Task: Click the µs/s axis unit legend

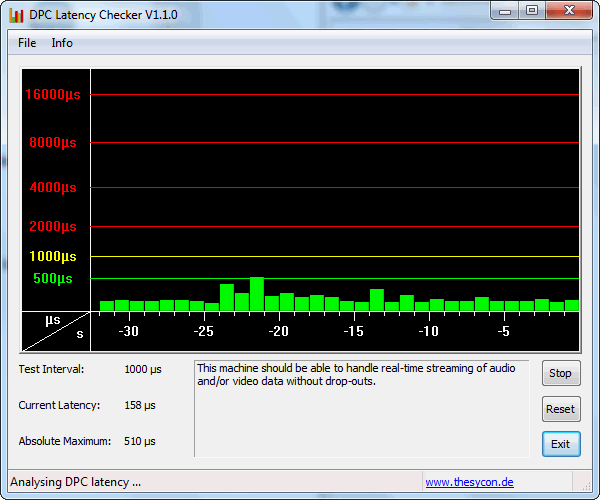Action: pyautogui.click(x=56, y=331)
